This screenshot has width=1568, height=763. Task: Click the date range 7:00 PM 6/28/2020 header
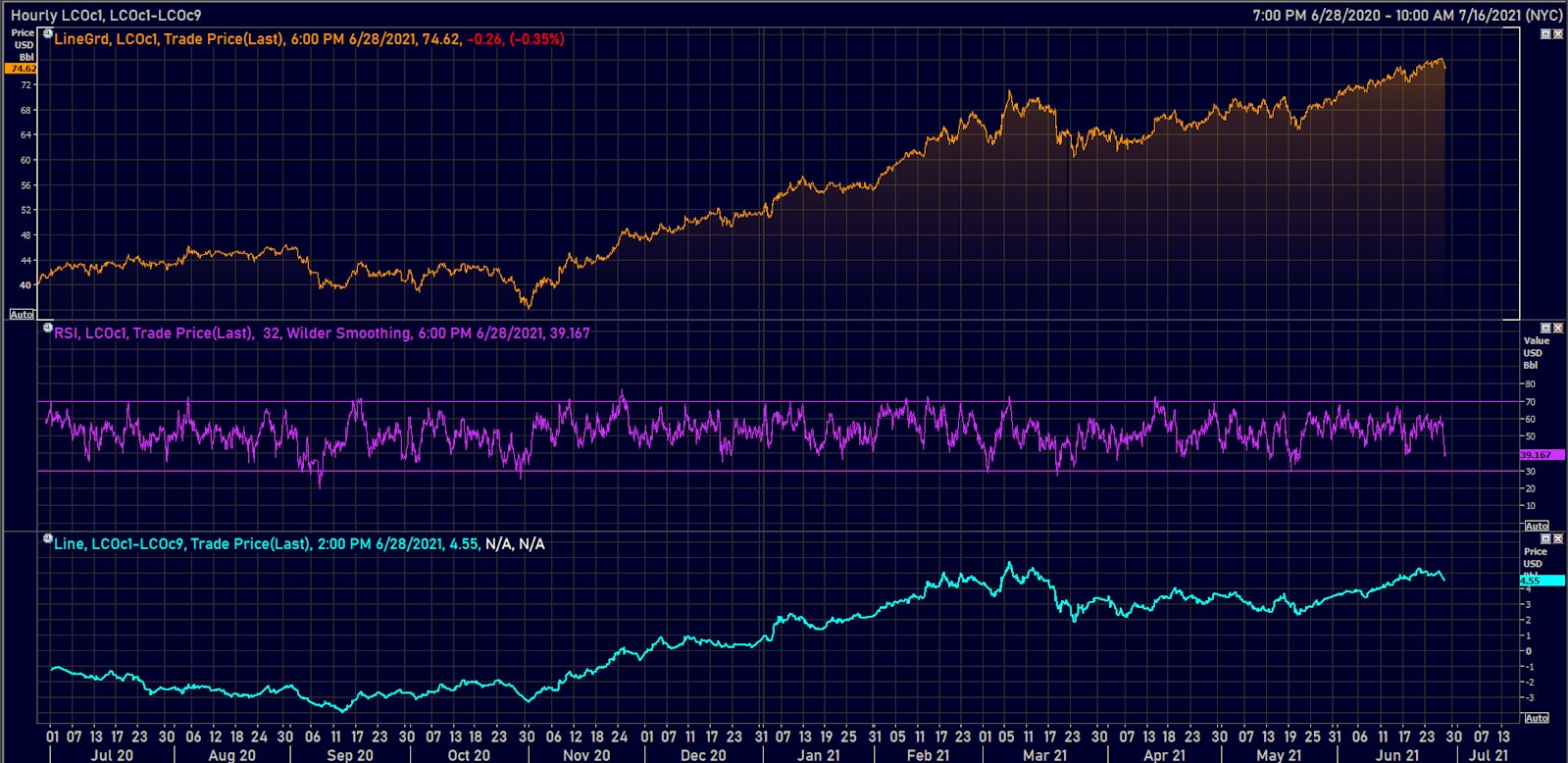pyautogui.click(x=1407, y=16)
